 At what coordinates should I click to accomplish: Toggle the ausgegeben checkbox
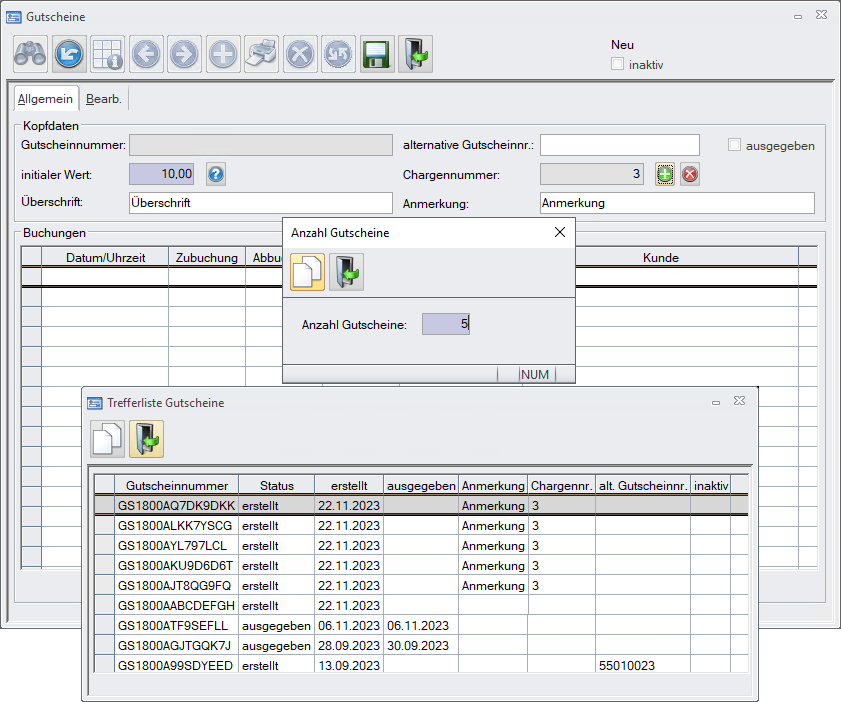tap(735, 145)
